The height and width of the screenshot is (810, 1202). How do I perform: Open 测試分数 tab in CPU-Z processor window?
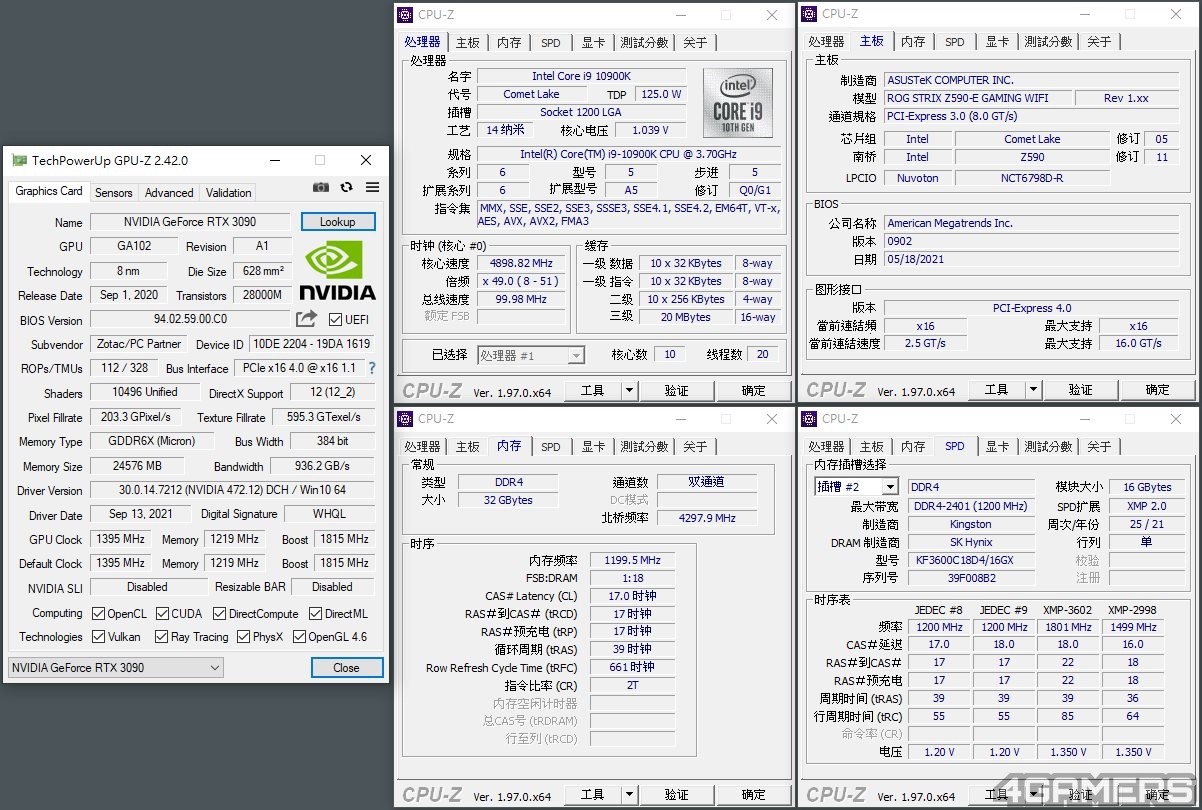pos(644,43)
